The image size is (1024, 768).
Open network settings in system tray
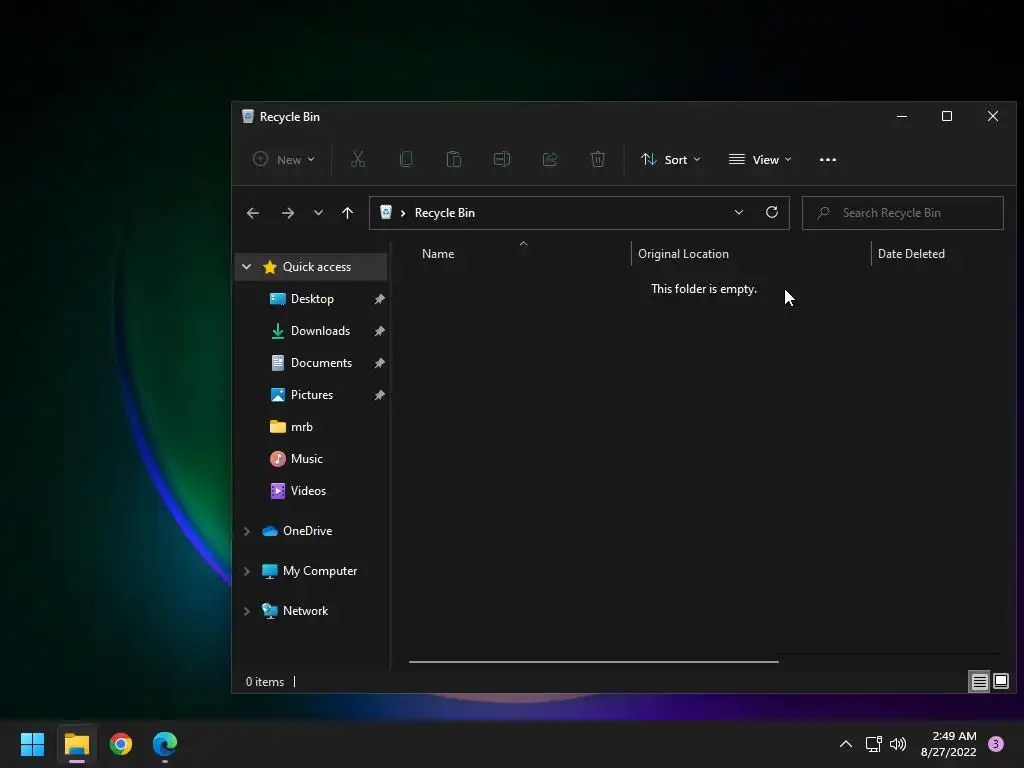click(x=873, y=744)
